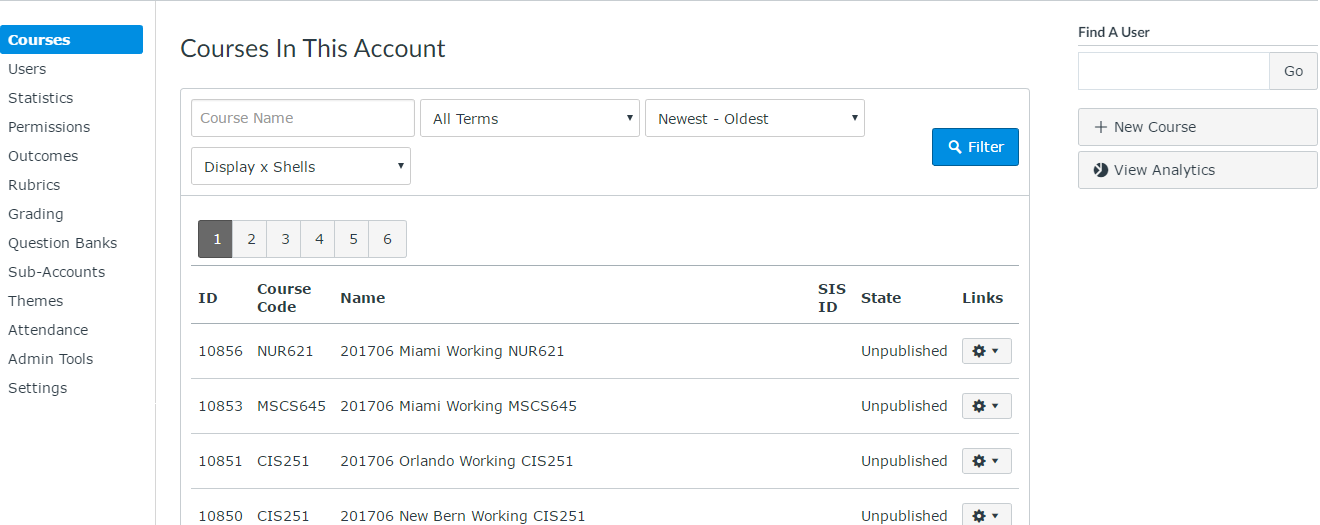This screenshot has height=525, width=1320.
Task: Open View Analytics
Action: click(1197, 170)
